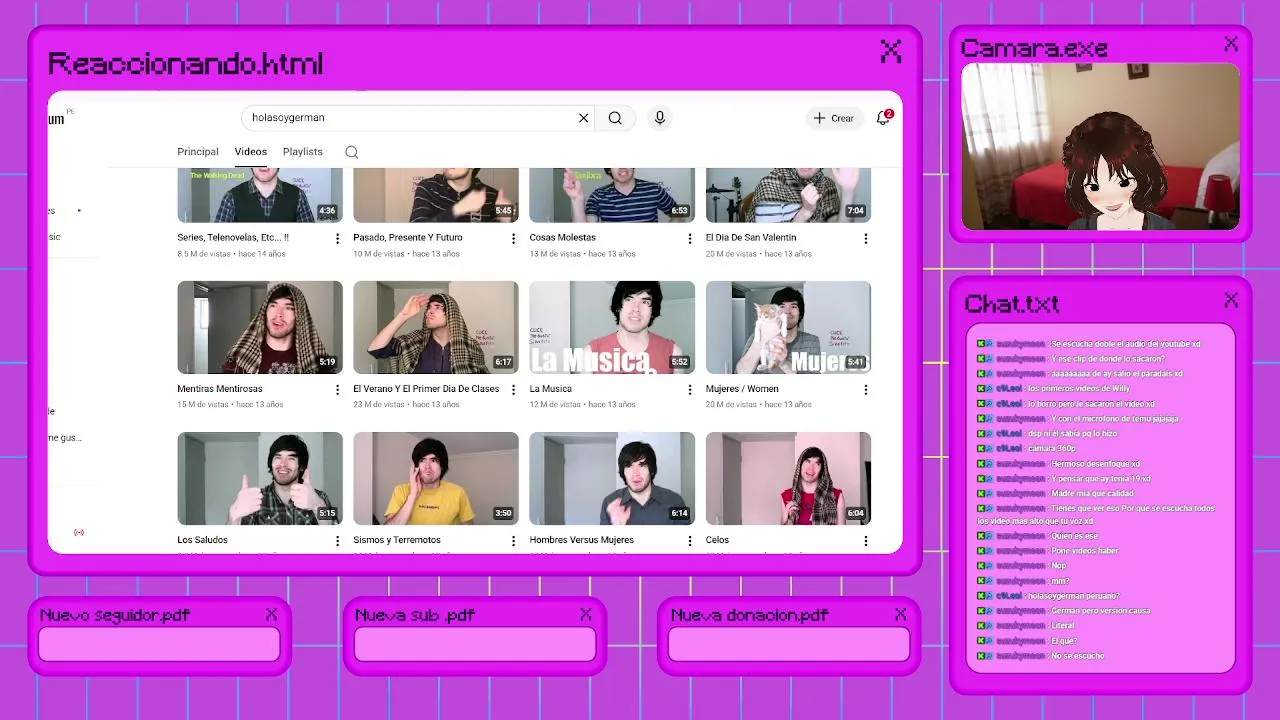Start voice search with microphone icon
Screen dimensions: 1280x720
point(660,118)
